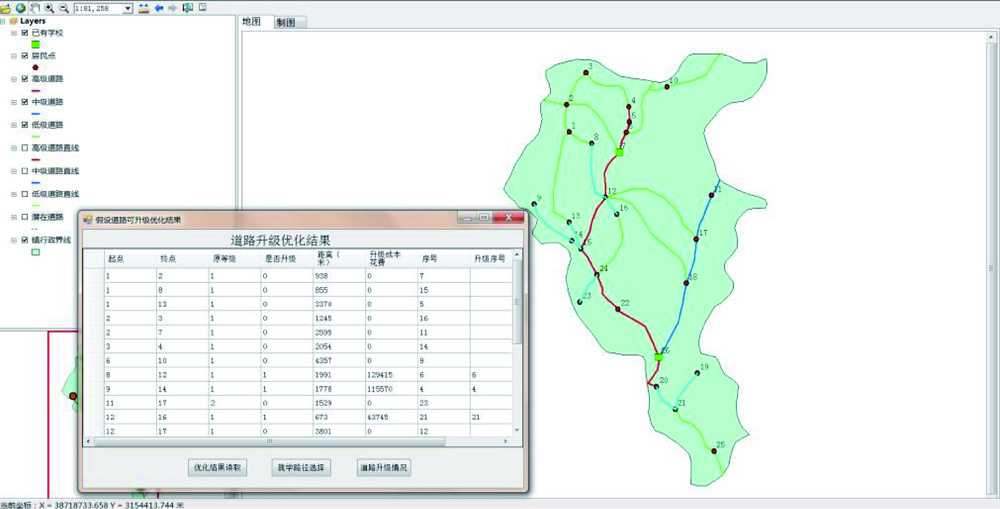This screenshot has height=509, width=1000.
Task: Enable the 高级道路直线 layer checkbox
Action: (x=25, y=148)
